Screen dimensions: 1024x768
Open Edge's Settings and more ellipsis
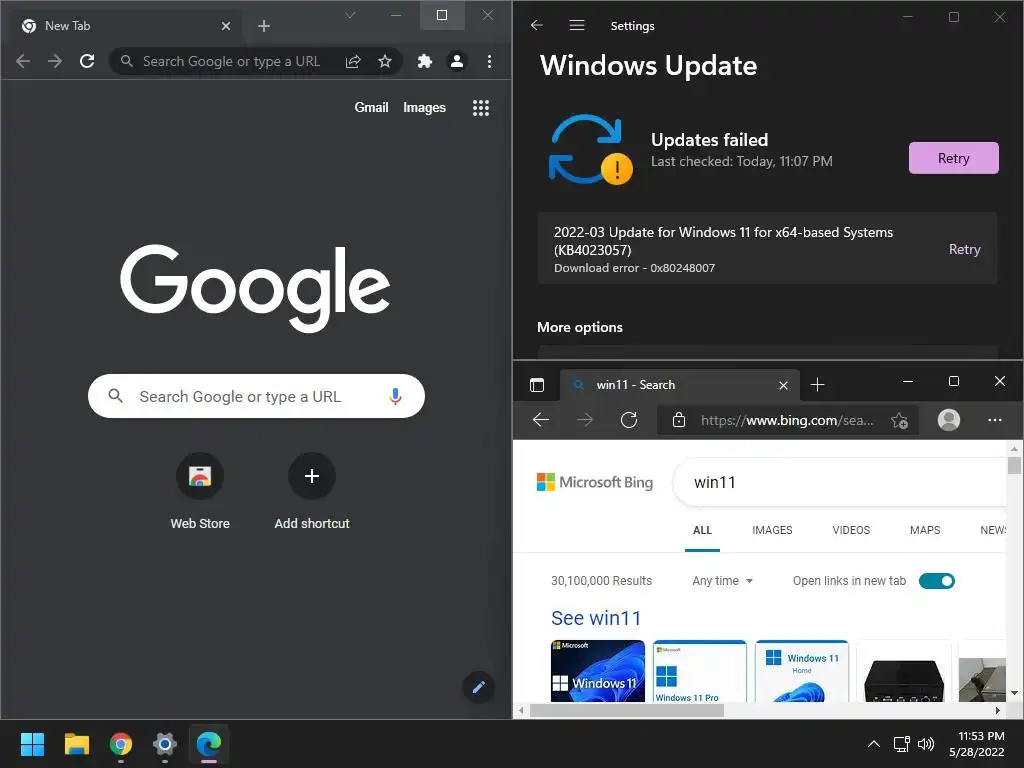click(995, 420)
